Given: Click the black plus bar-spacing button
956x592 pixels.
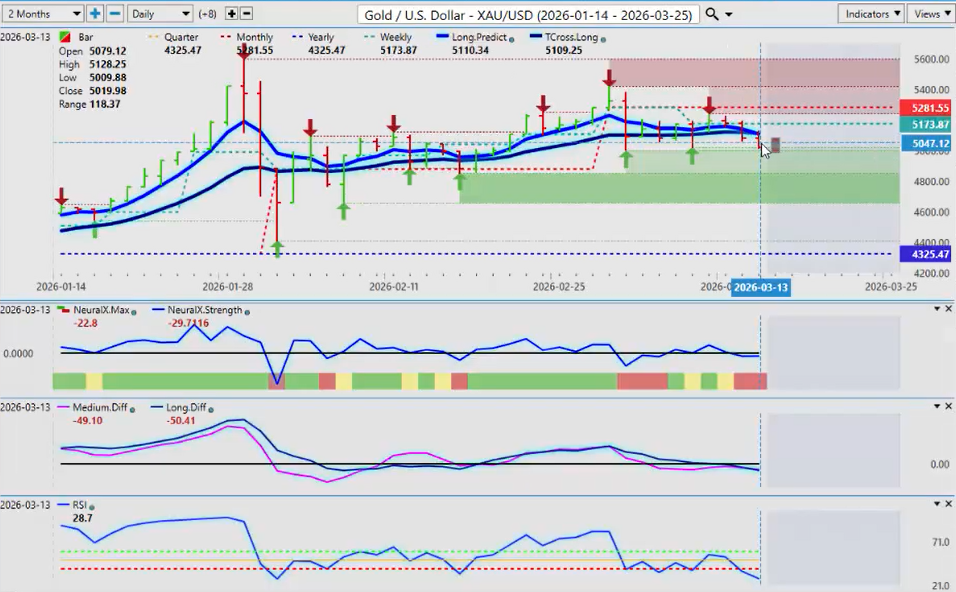Looking at the screenshot, I should [232, 14].
